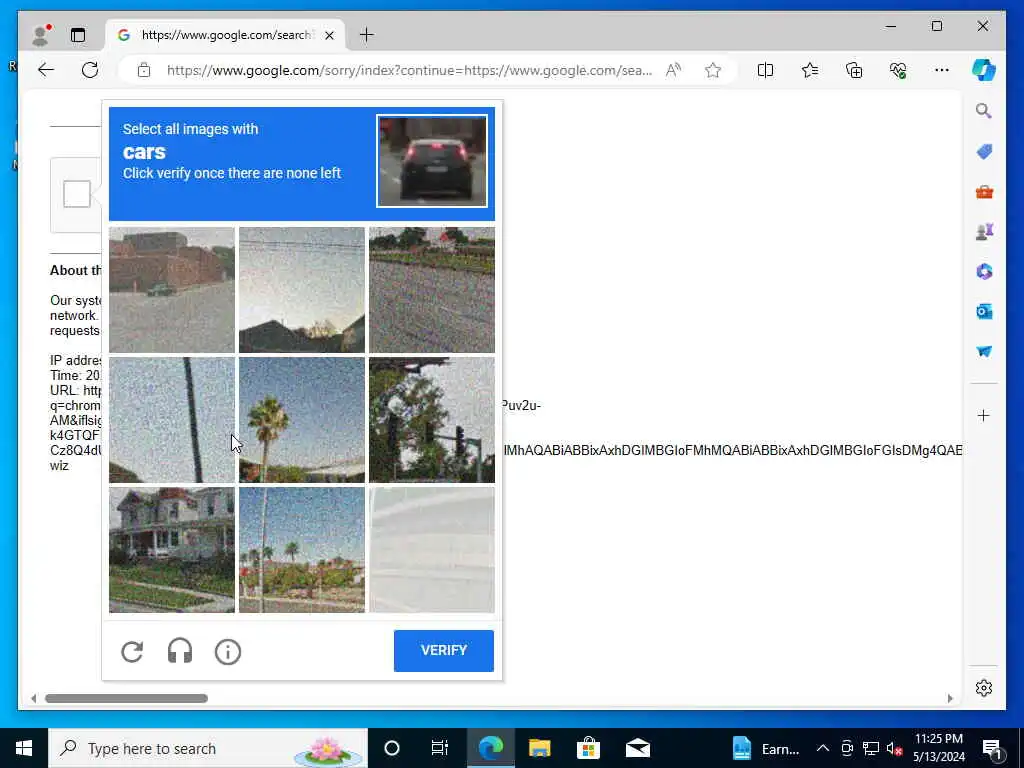Screen dimensions: 1024x768
Task: Select the faded white blank tile
Action: (432, 550)
